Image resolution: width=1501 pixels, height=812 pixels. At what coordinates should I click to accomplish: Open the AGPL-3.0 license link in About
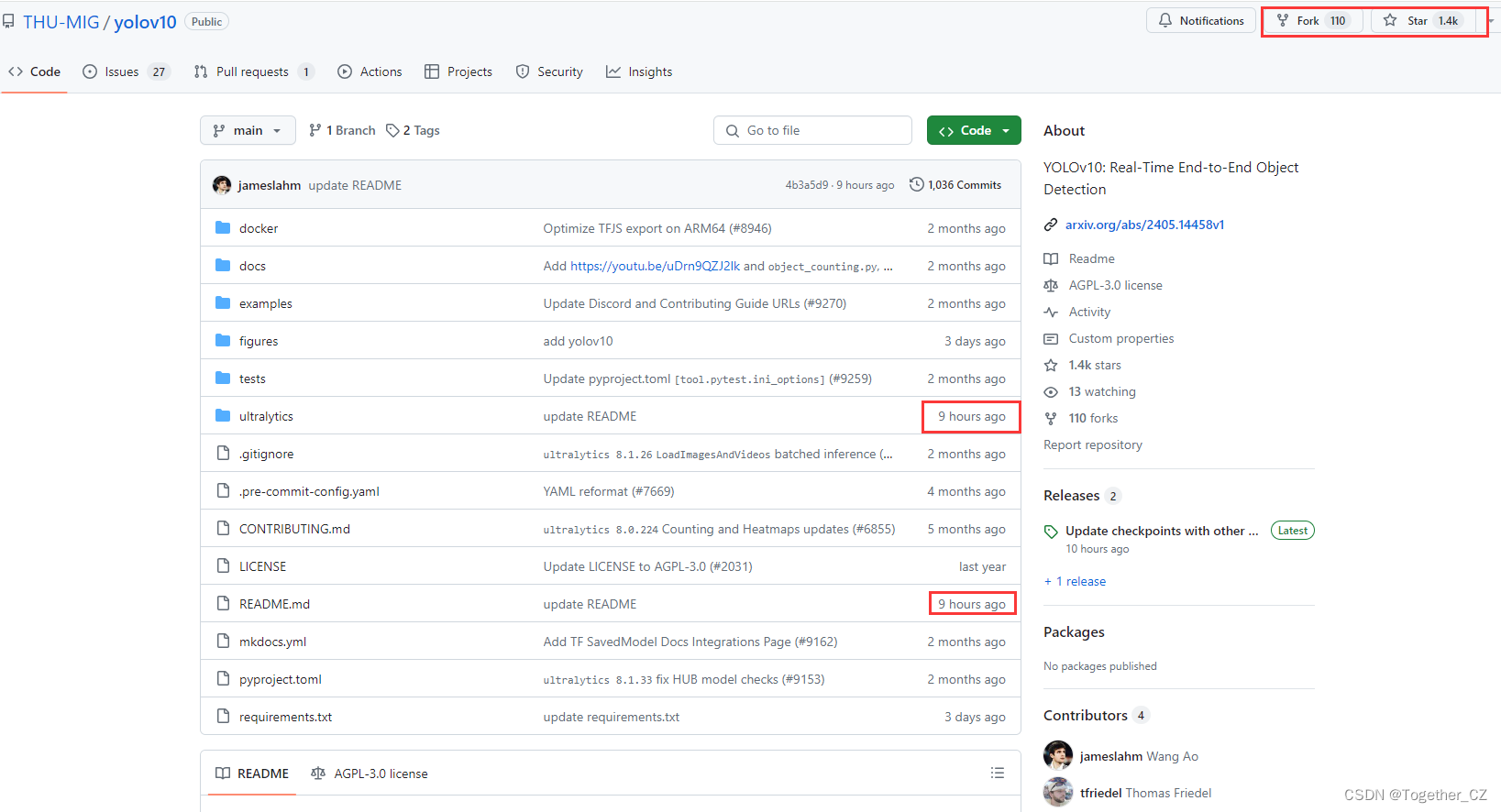[x=1115, y=285]
